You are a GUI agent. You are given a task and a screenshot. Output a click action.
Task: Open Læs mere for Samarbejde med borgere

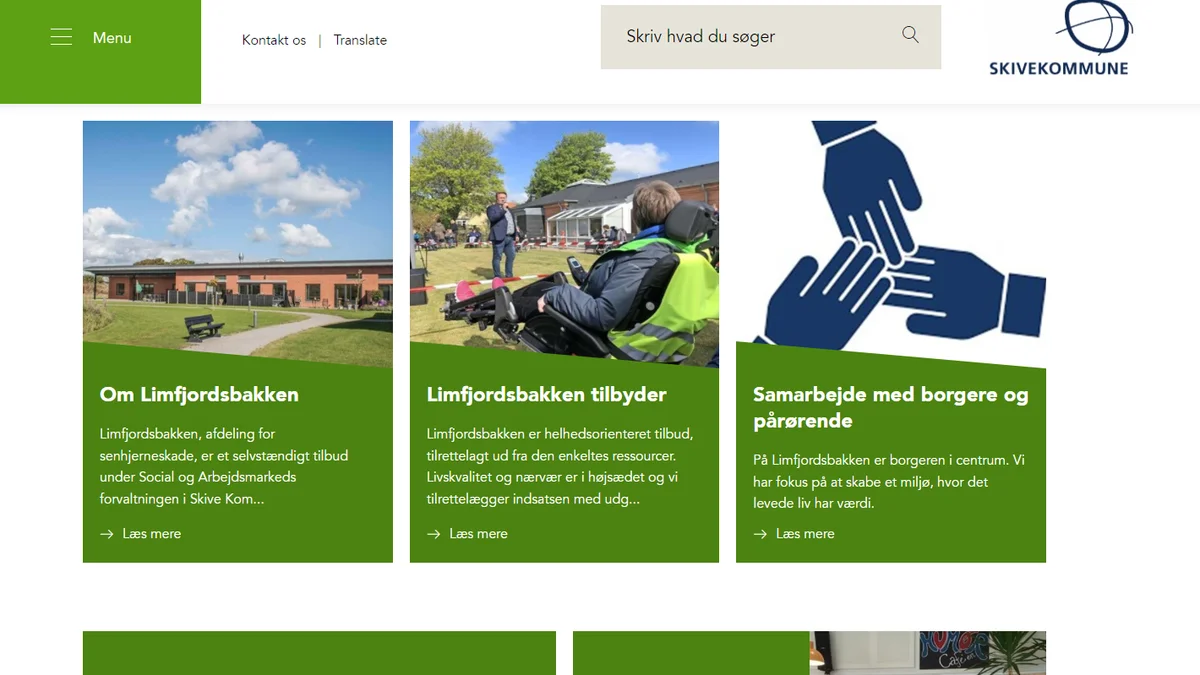[805, 534]
